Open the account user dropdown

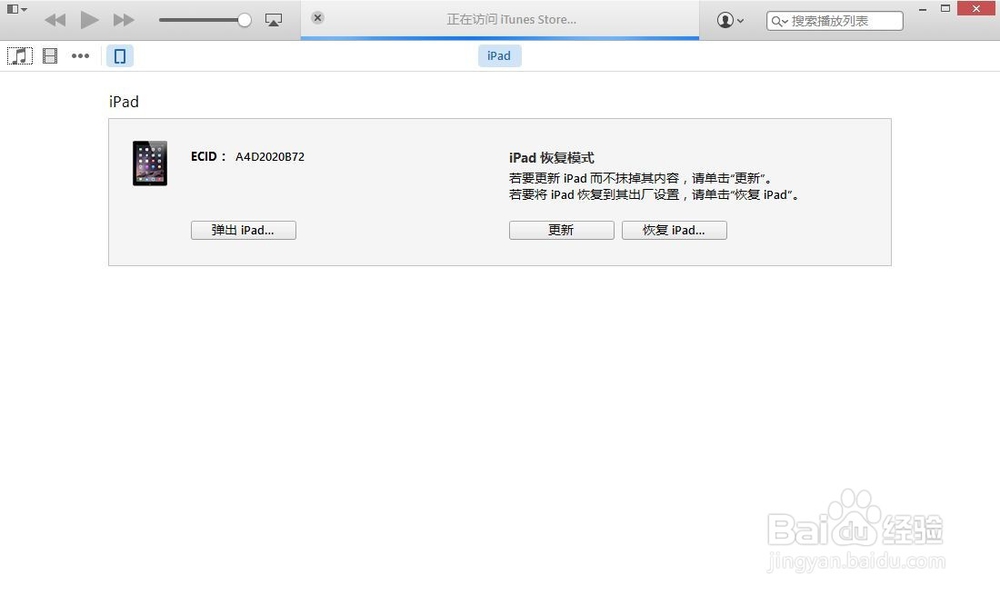[x=730, y=20]
